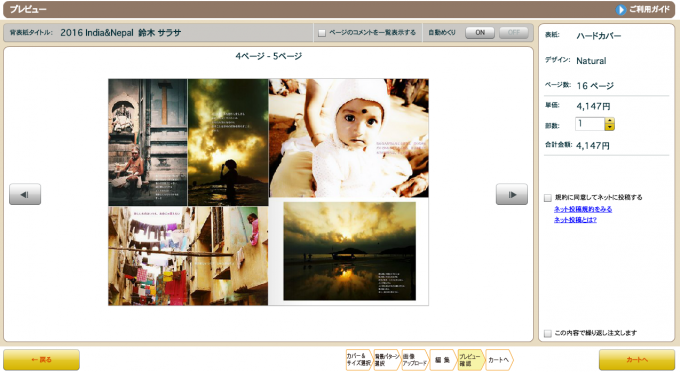Turn auto page flip ON
680x372 pixels.
click(x=480, y=33)
